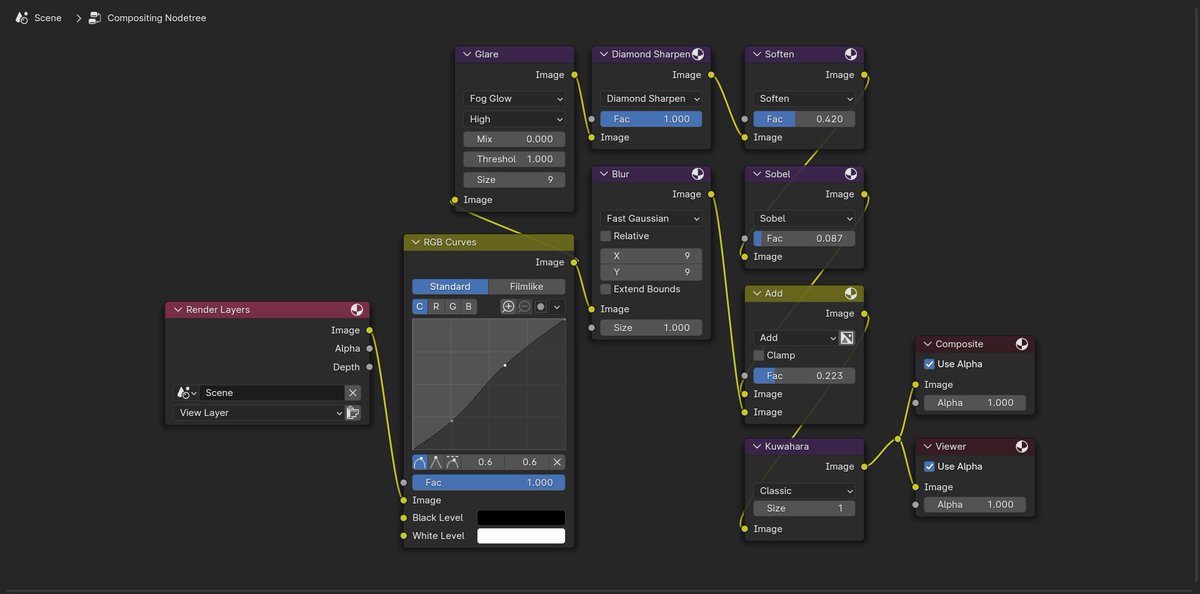Enable Clamp checkbox in Add node

pyautogui.click(x=759, y=355)
